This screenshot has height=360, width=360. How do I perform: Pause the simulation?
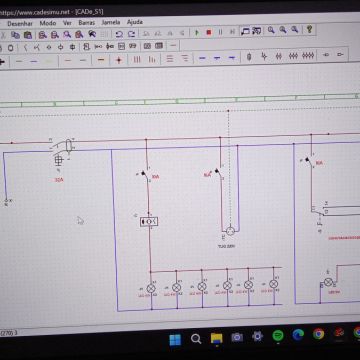click(x=220, y=32)
